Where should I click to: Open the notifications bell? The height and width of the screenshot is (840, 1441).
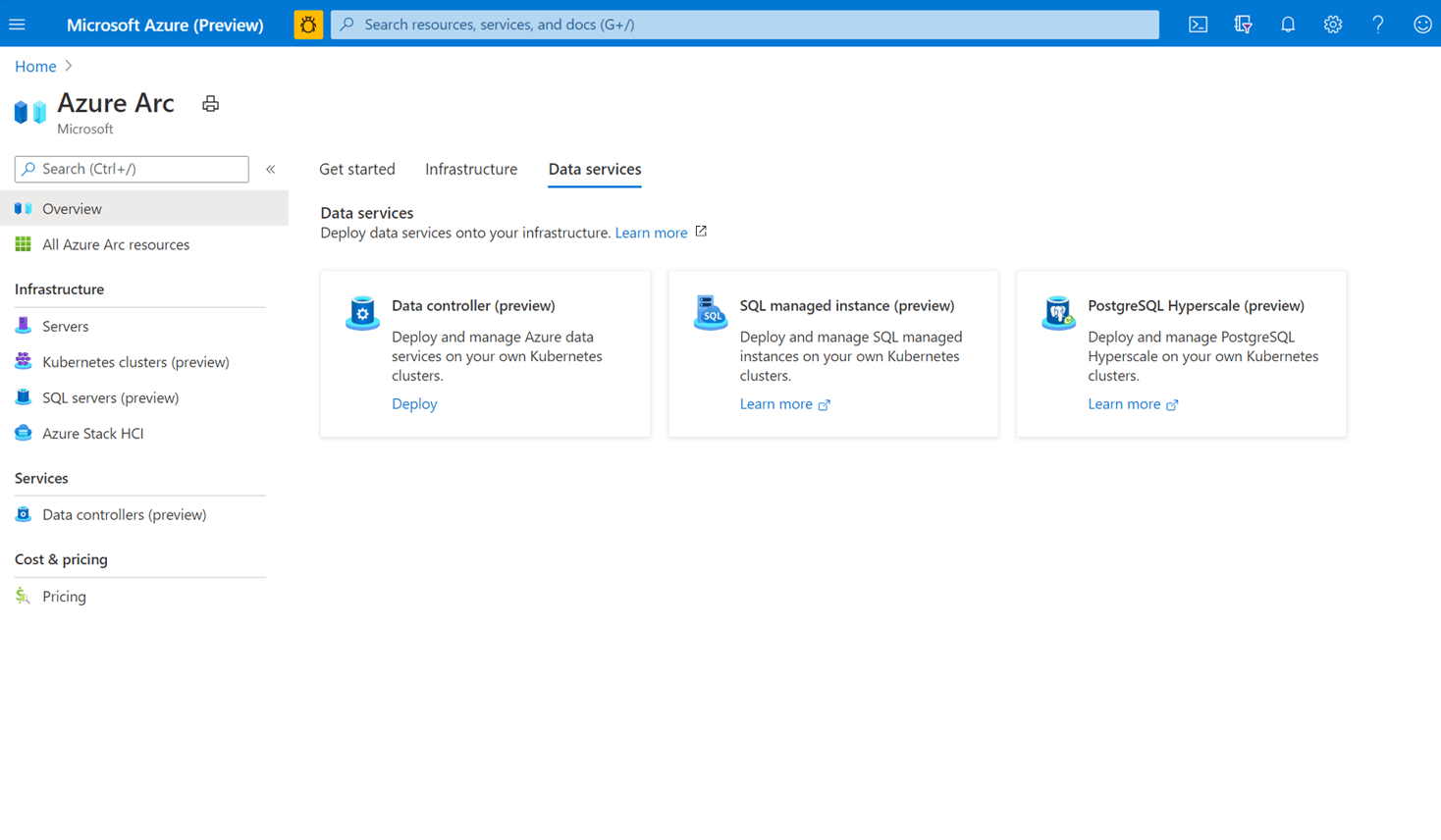click(x=1288, y=25)
